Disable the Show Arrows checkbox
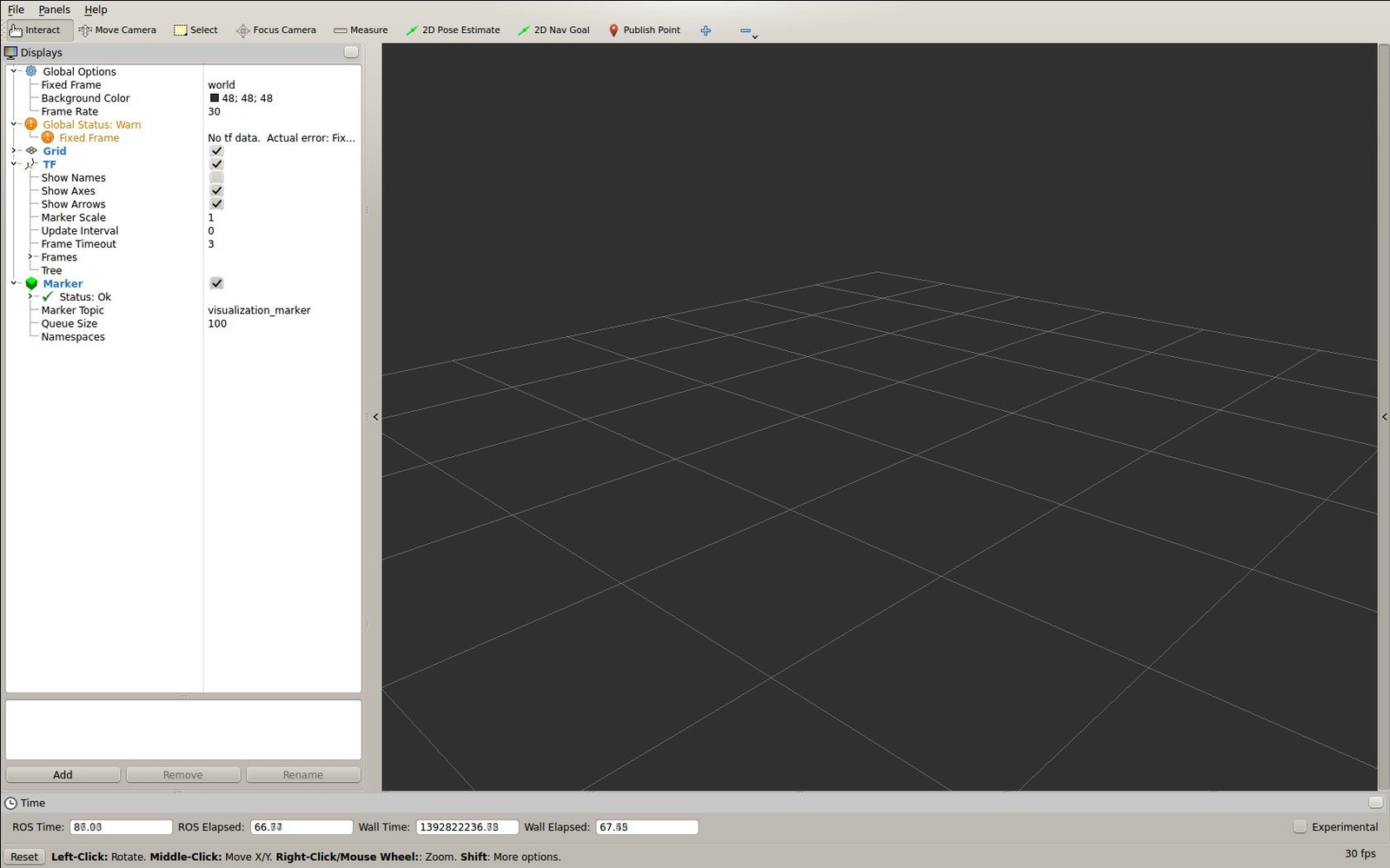 pyautogui.click(x=216, y=204)
